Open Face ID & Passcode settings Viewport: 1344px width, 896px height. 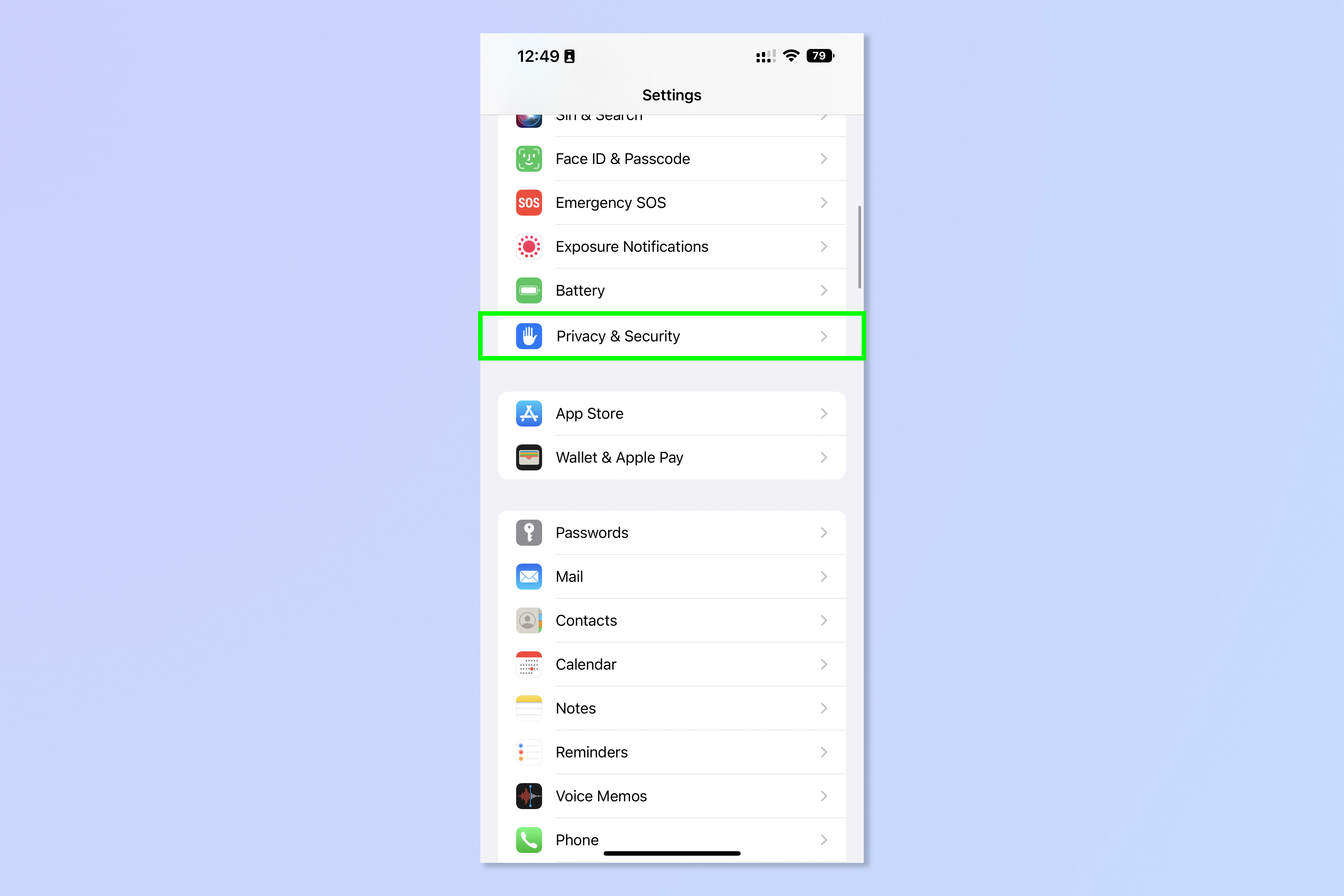[672, 158]
